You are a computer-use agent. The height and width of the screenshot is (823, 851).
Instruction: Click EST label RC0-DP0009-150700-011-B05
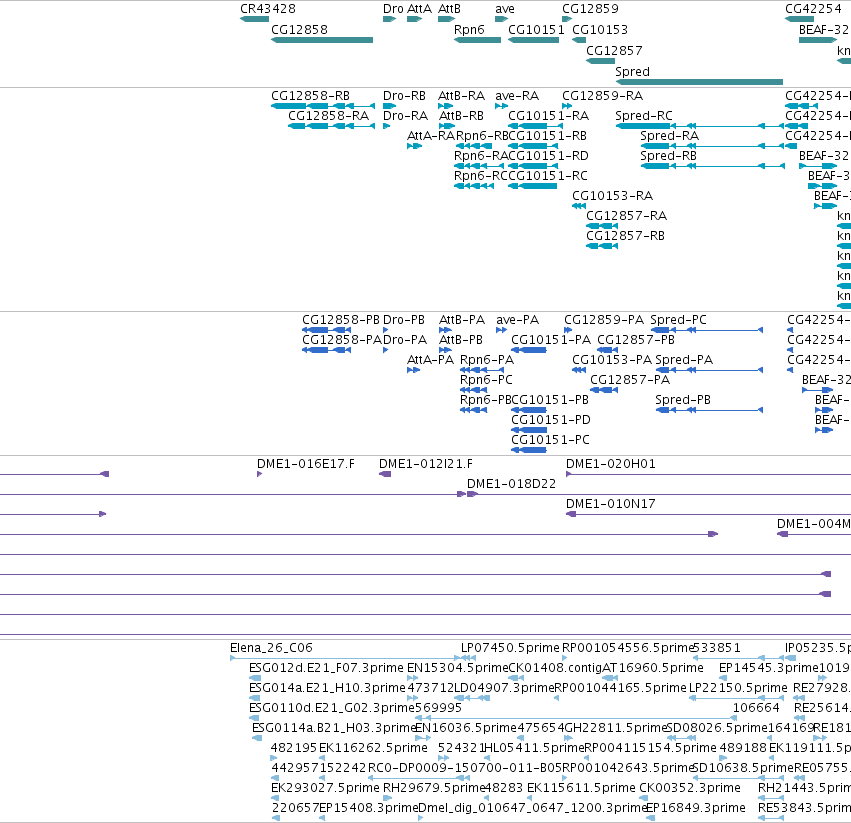(465, 768)
